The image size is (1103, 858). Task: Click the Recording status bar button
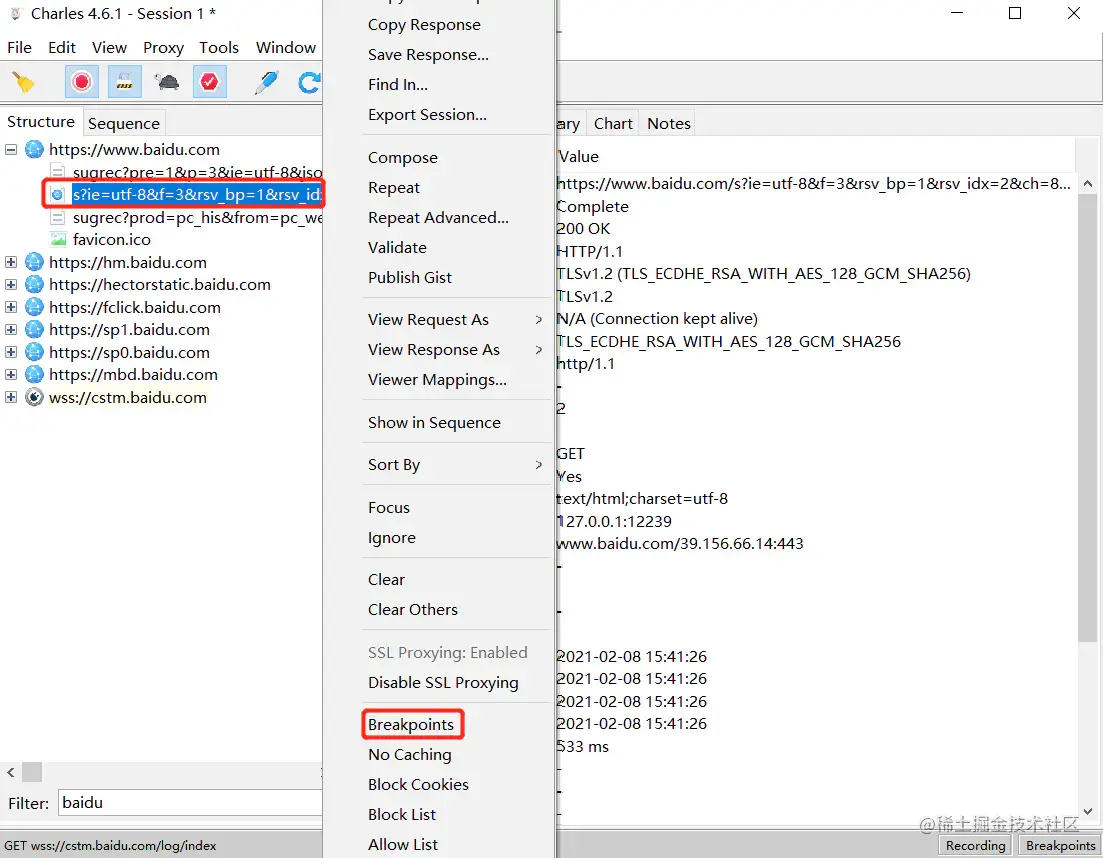[x=975, y=845]
